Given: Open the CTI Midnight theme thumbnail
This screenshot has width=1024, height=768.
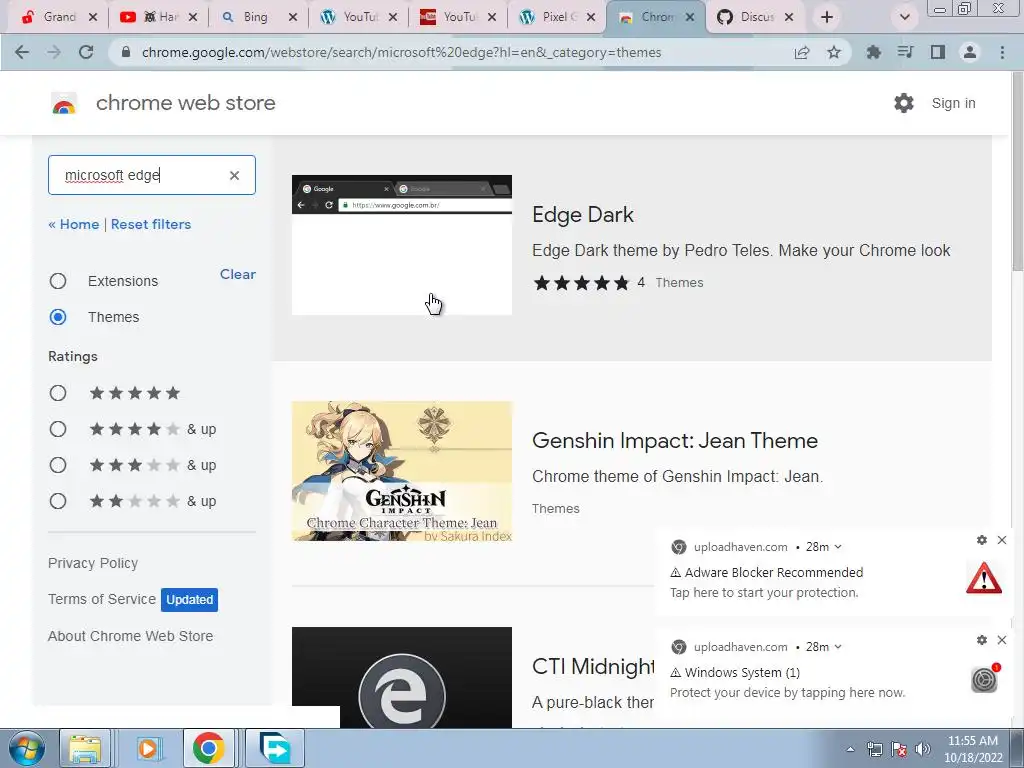Looking at the screenshot, I should click(x=402, y=677).
